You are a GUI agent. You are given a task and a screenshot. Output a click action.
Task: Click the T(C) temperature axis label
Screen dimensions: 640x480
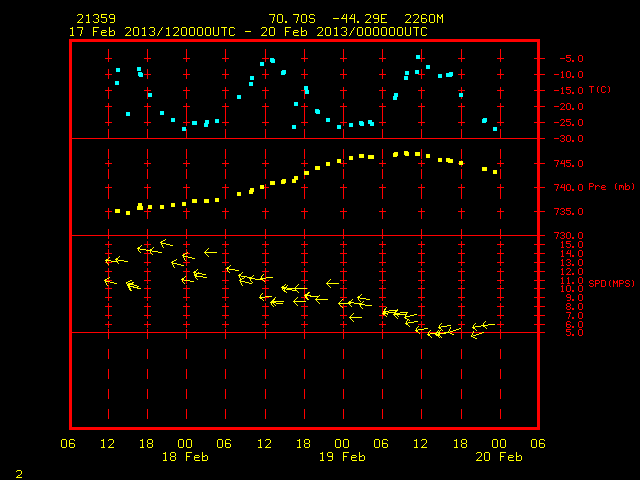pos(600,89)
